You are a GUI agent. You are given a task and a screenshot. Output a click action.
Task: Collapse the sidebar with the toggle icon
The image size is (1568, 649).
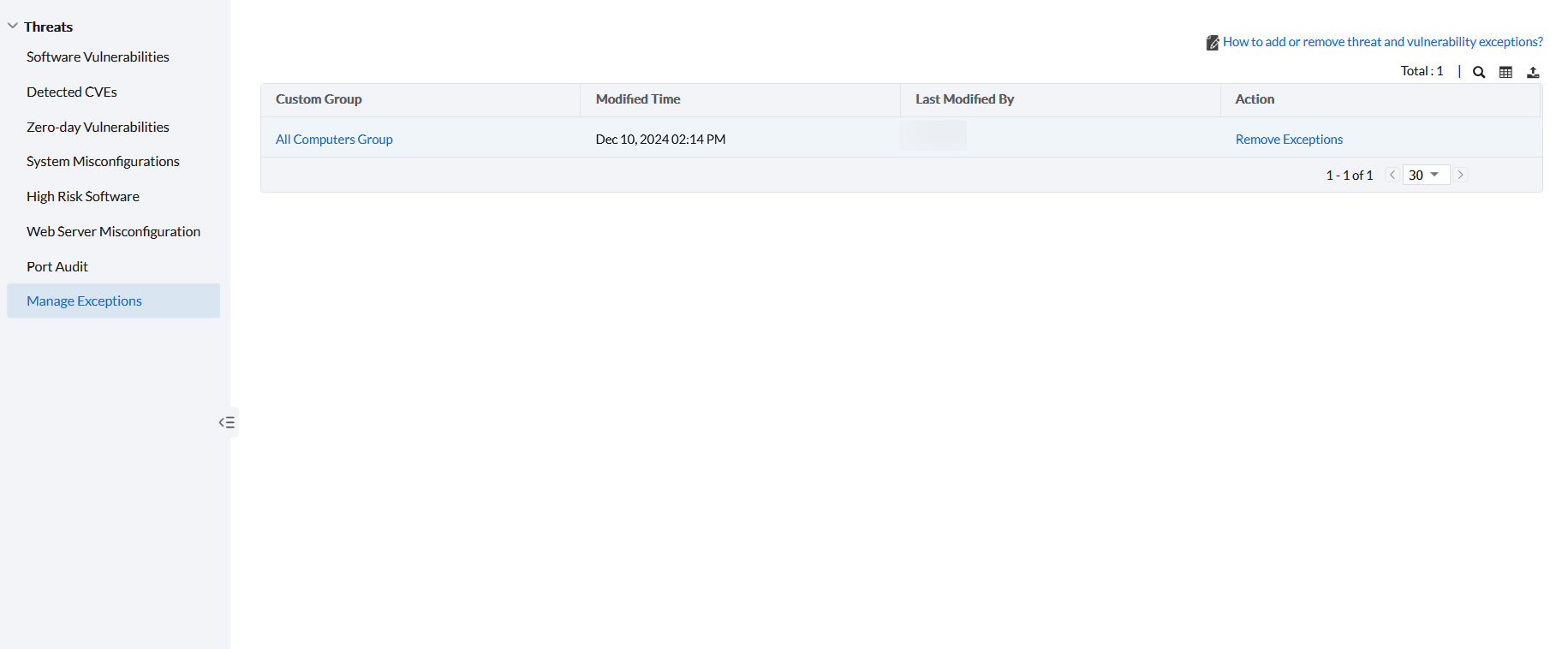(x=227, y=422)
